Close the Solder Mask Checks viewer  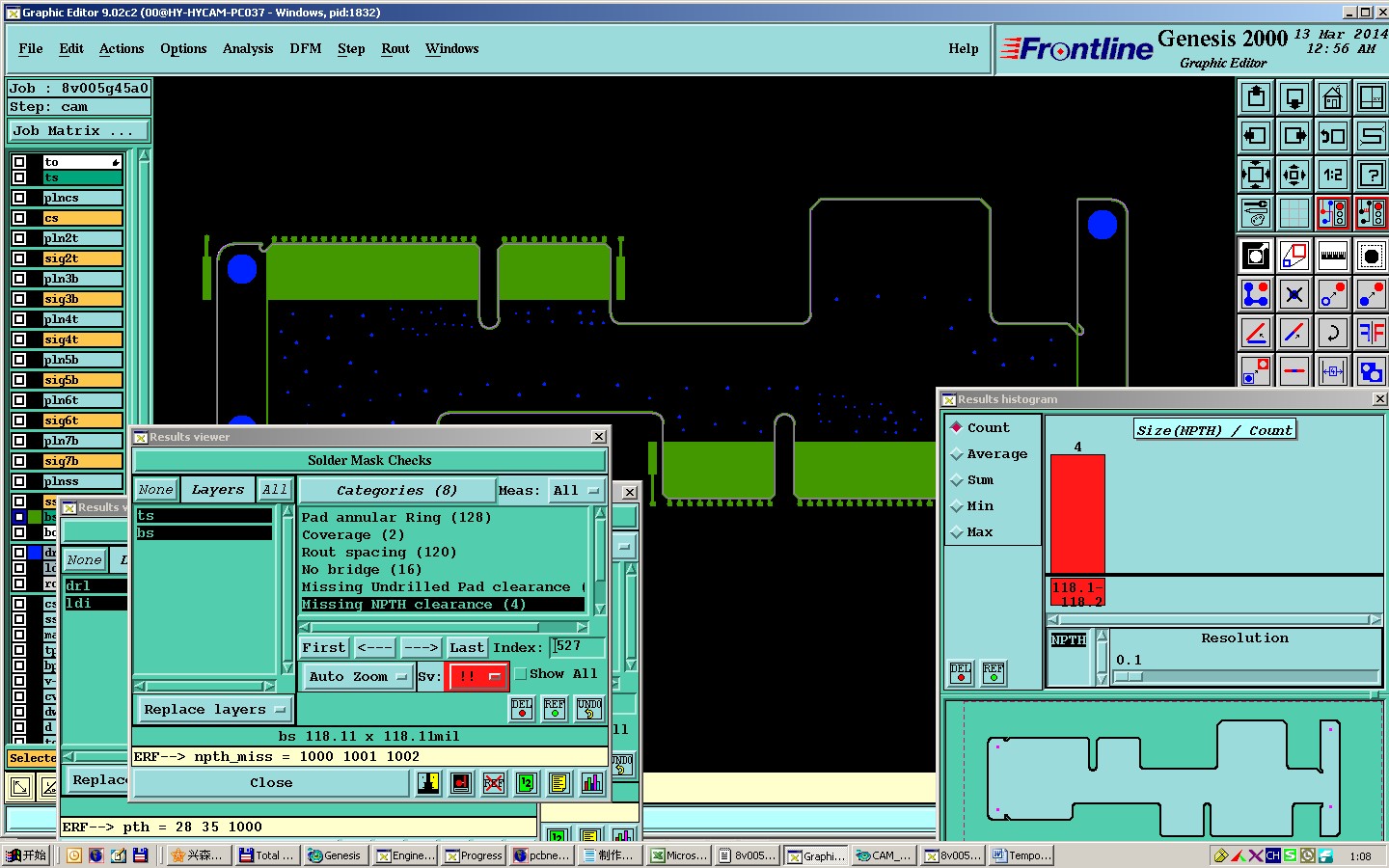point(271,783)
